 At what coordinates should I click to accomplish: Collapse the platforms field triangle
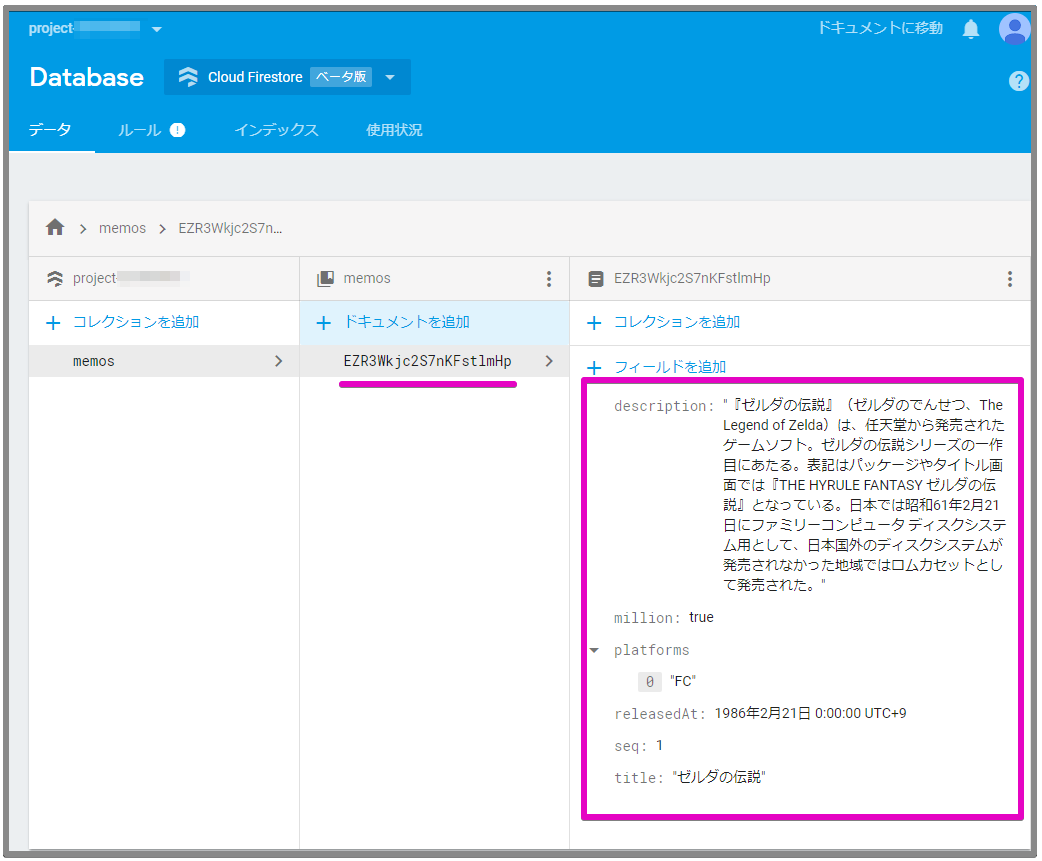pos(594,649)
